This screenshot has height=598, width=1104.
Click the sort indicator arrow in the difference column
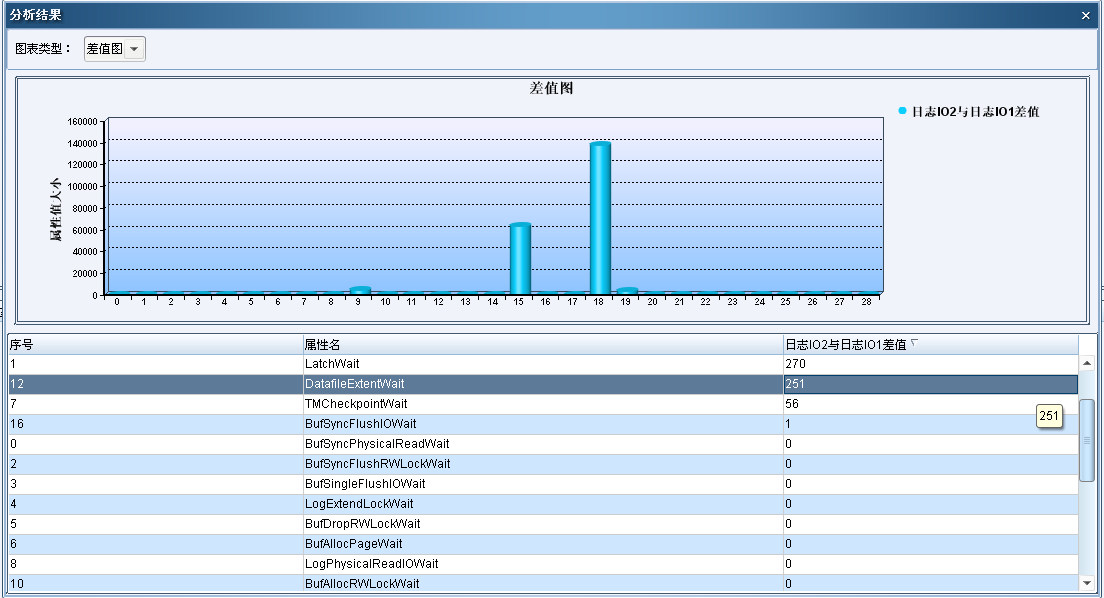[x=914, y=343]
